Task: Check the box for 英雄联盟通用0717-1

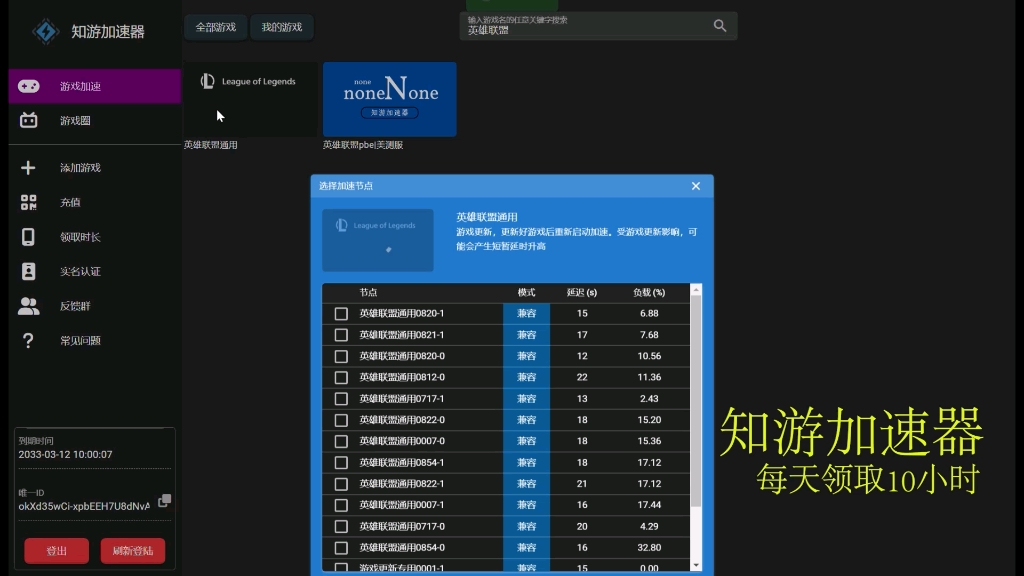Action: coord(341,399)
